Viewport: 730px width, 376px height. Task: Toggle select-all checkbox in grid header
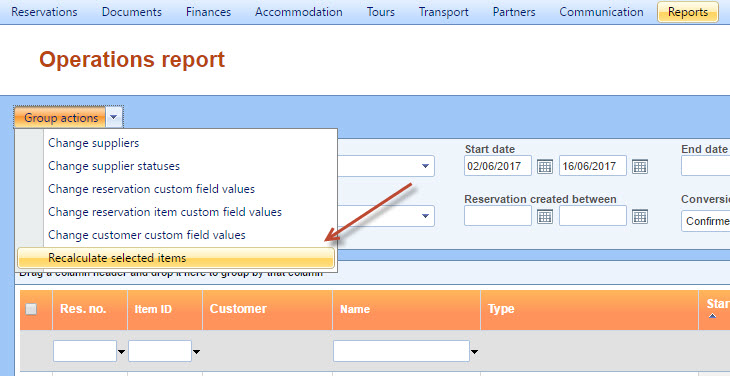31,309
